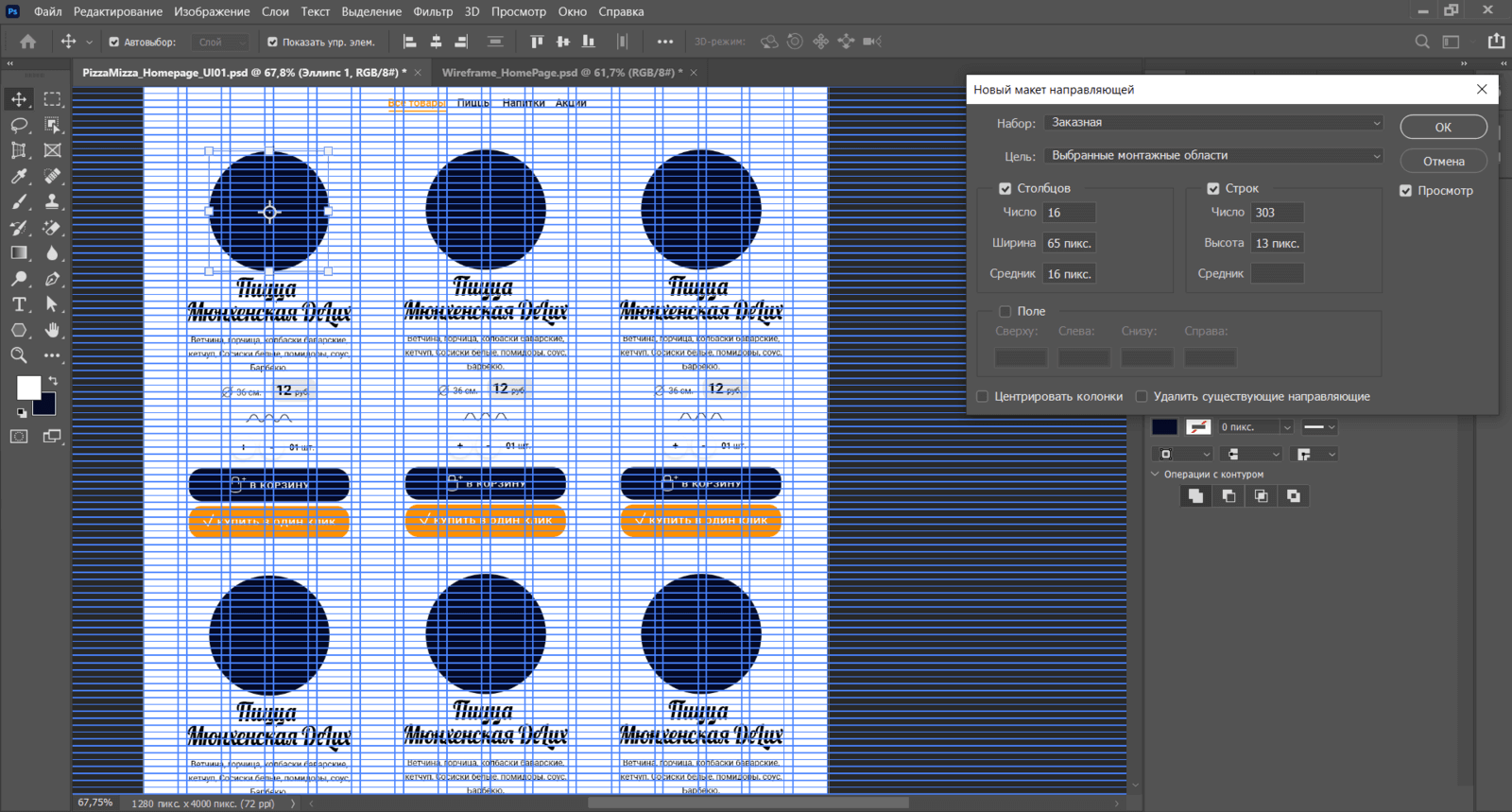Click the Home icon in options bar
The height and width of the screenshot is (812, 1512).
(28, 42)
